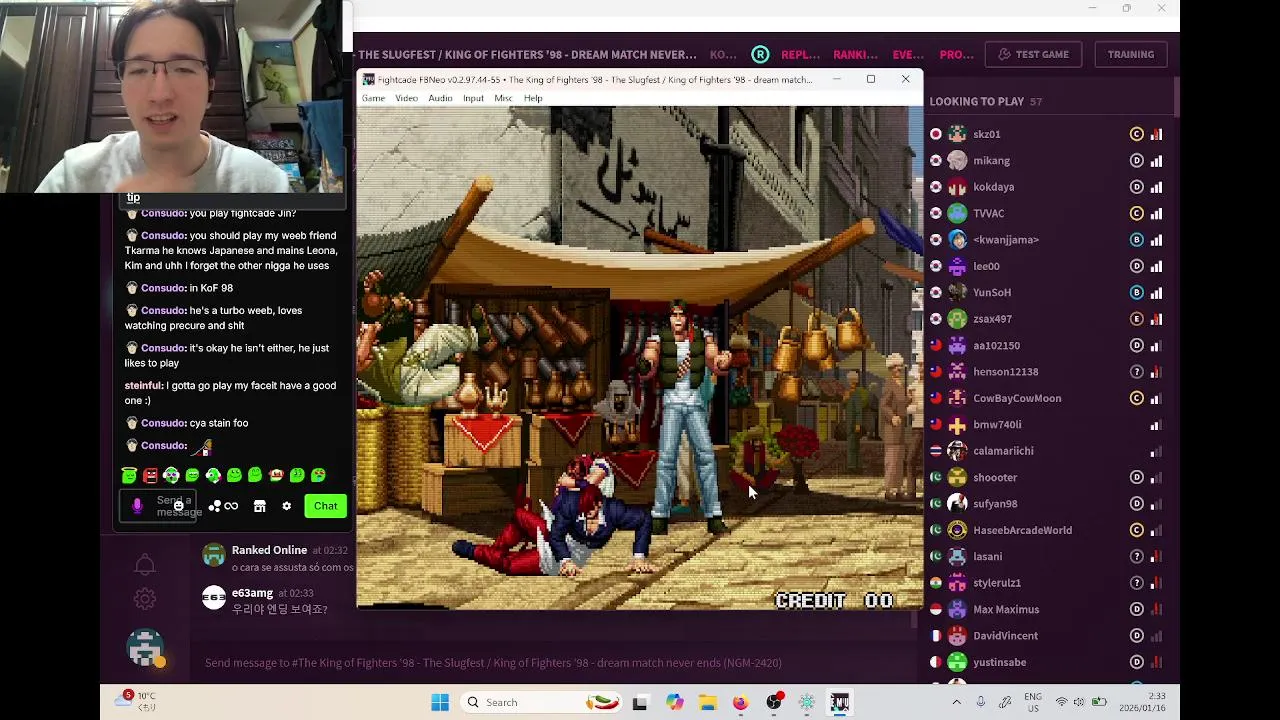This screenshot has height=720, width=1280.
Task: Click the TRAINING button
Action: pos(1130,54)
